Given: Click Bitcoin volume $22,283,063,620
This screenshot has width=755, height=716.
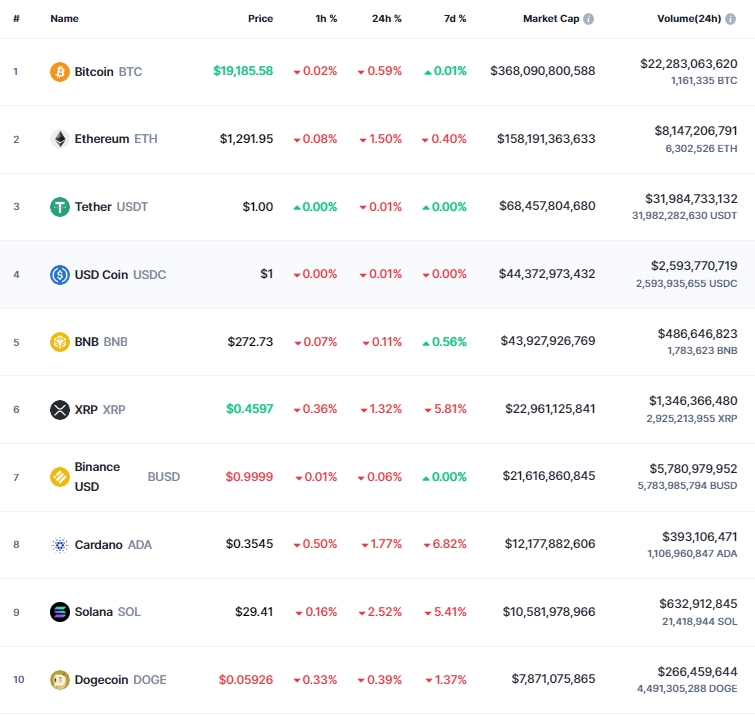Looking at the screenshot, I should point(689,64).
